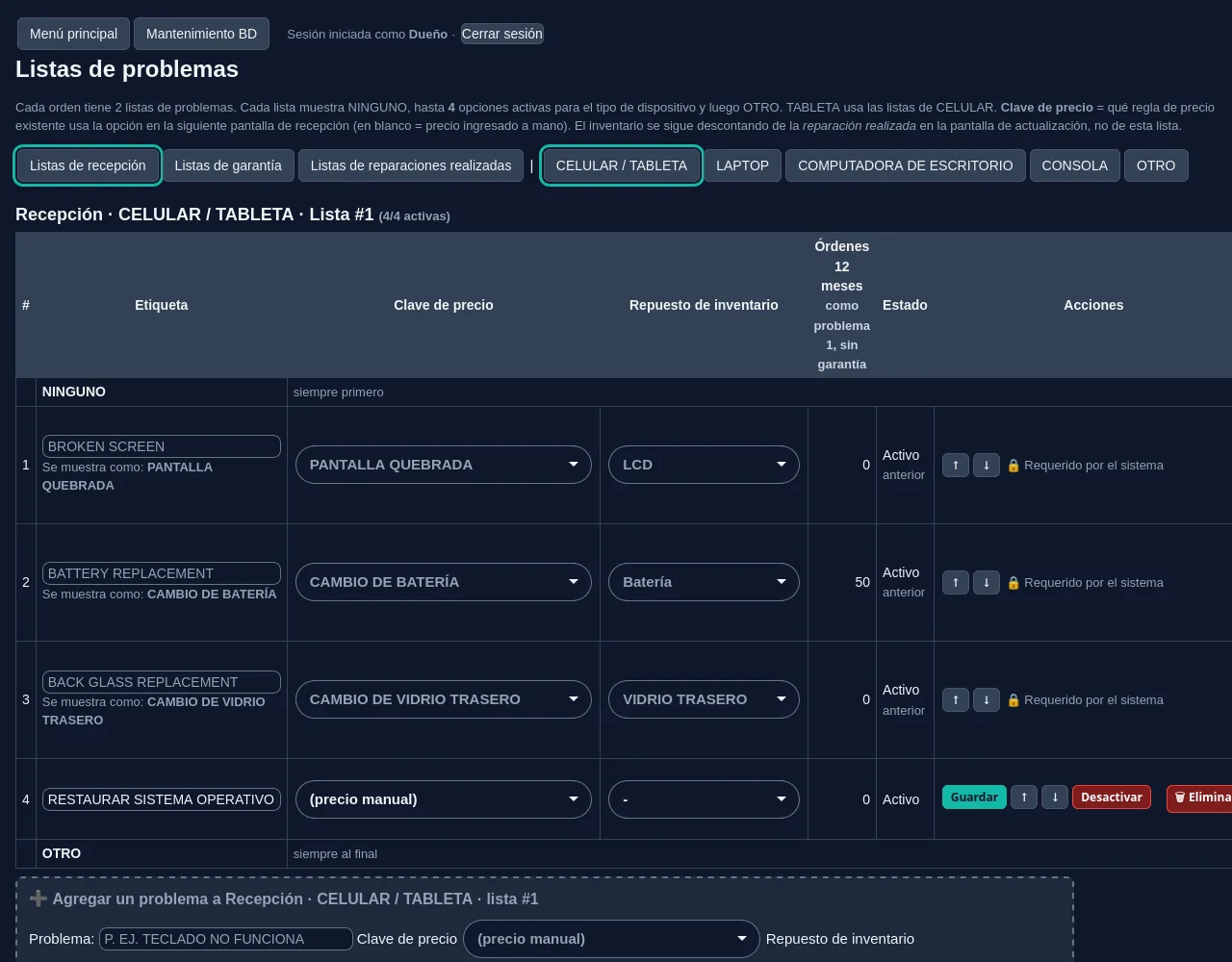Switch to Listas de garantía tab
Viewport: 1232px width, 962px height.
(x=228, y=165)
